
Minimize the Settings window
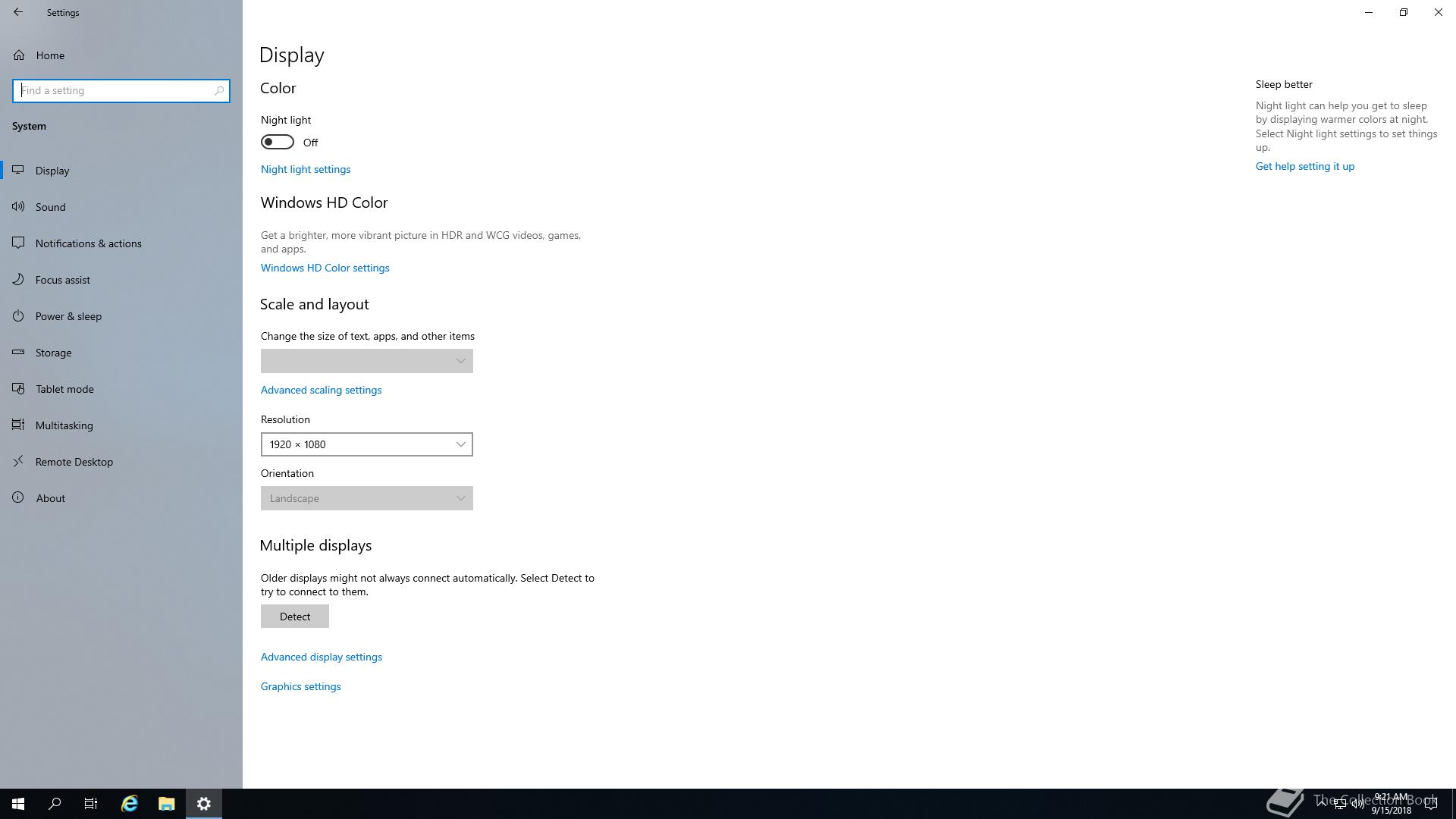pos(1369,12)
